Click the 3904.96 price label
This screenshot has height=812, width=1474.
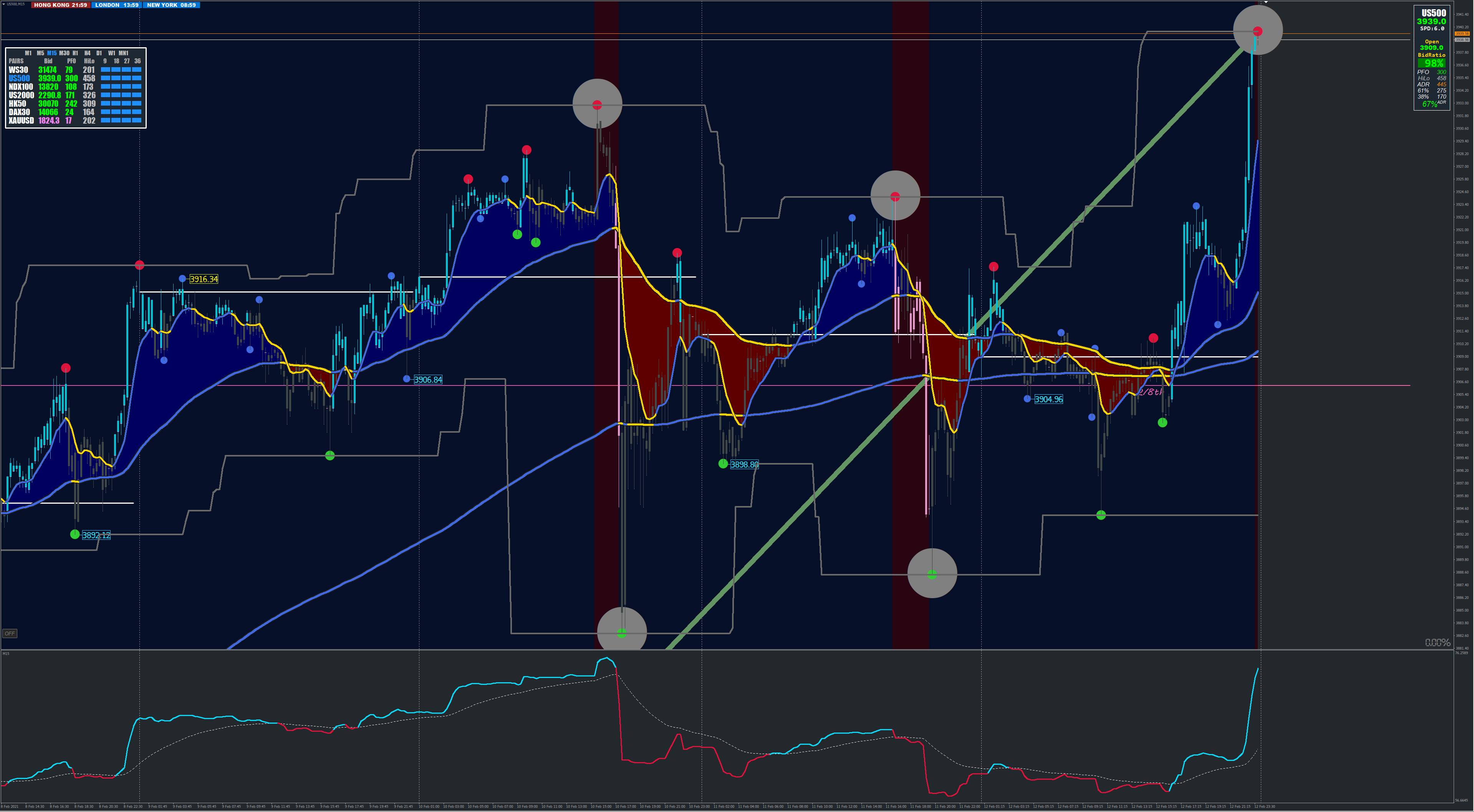pyautogui.click(x=1048, y=399)
